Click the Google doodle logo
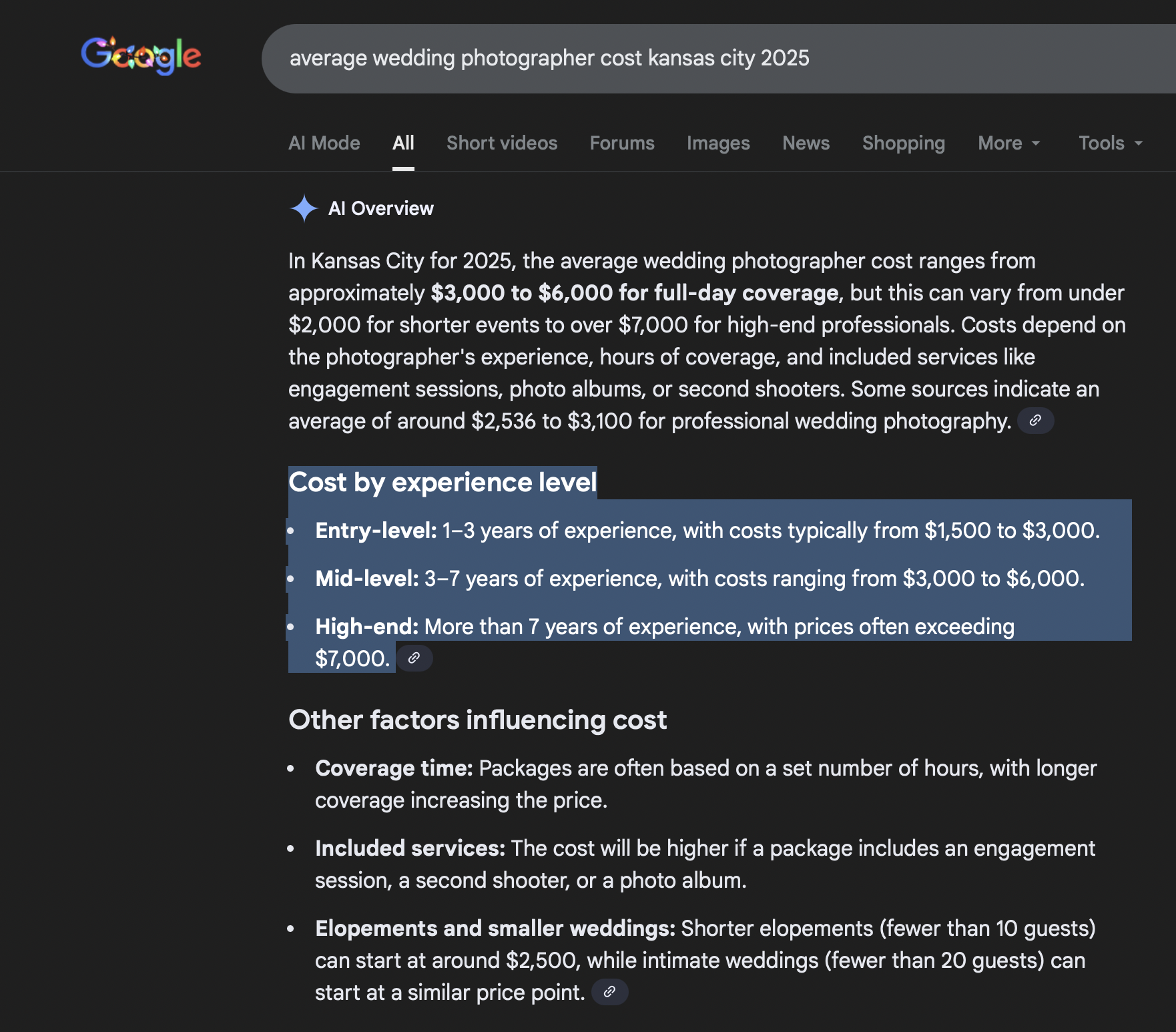1176x1032 pixels. [x=141, y=55]
